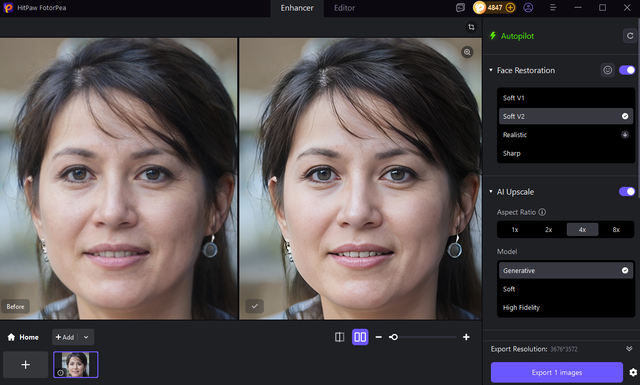The height and width of the screenshot is (385, 640).
Task: Click the Model label text
Action: pos(507,251)
